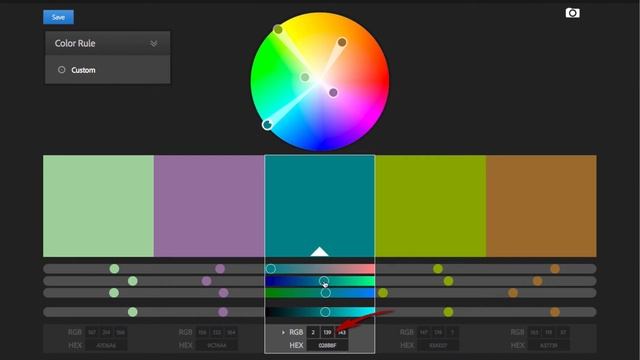Click the purple swatch HEX field

pos(217,345)
